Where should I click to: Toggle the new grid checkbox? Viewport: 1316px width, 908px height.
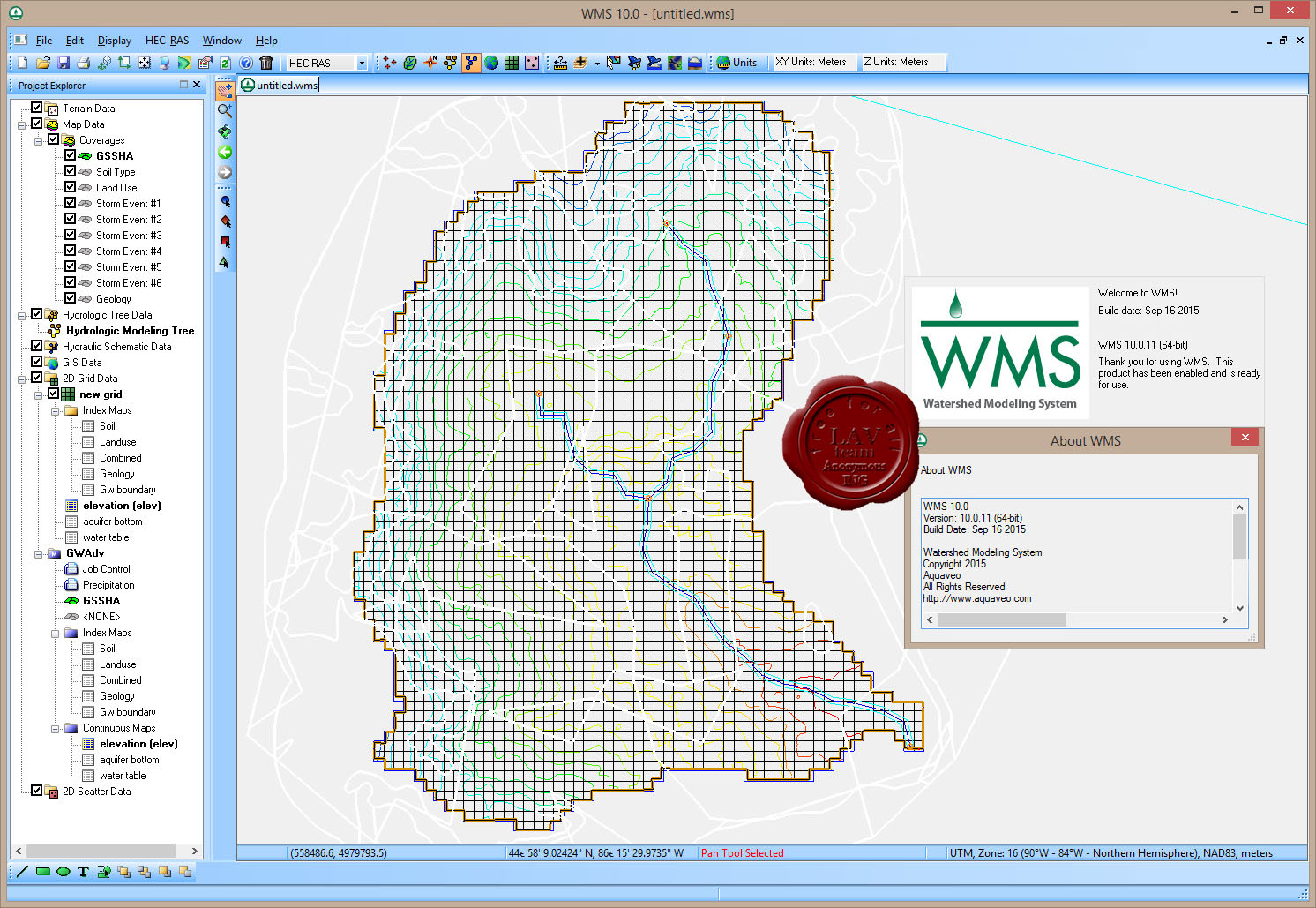(x=53, y=394)
